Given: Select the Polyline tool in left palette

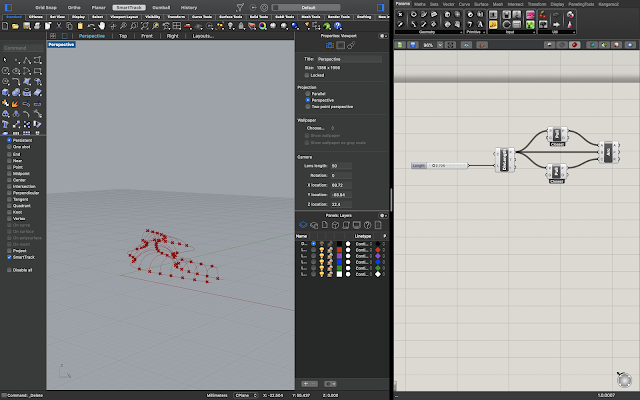Looking at the screenshot, I should pos(27,60).
